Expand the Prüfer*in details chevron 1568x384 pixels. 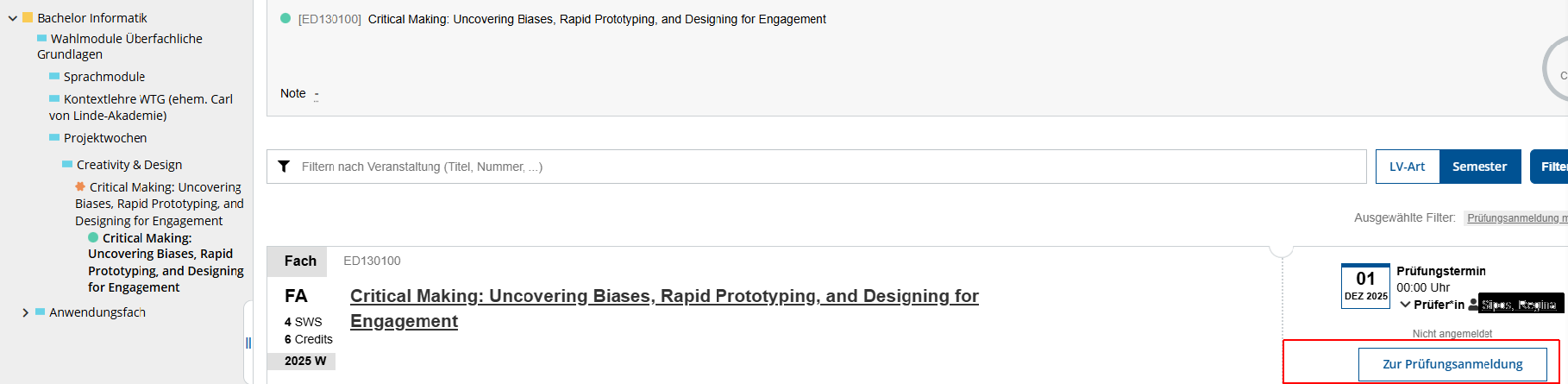pyautogui.click(x=1405, y=305)
